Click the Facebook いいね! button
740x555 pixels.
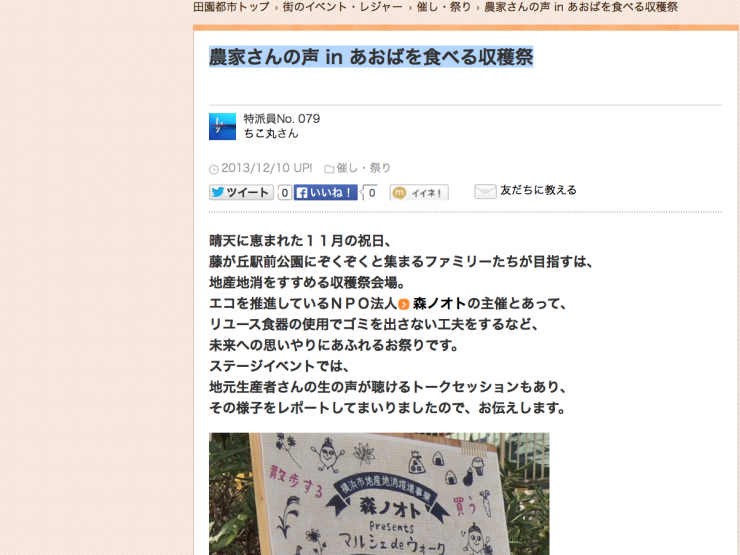click(x=326, y=193)
